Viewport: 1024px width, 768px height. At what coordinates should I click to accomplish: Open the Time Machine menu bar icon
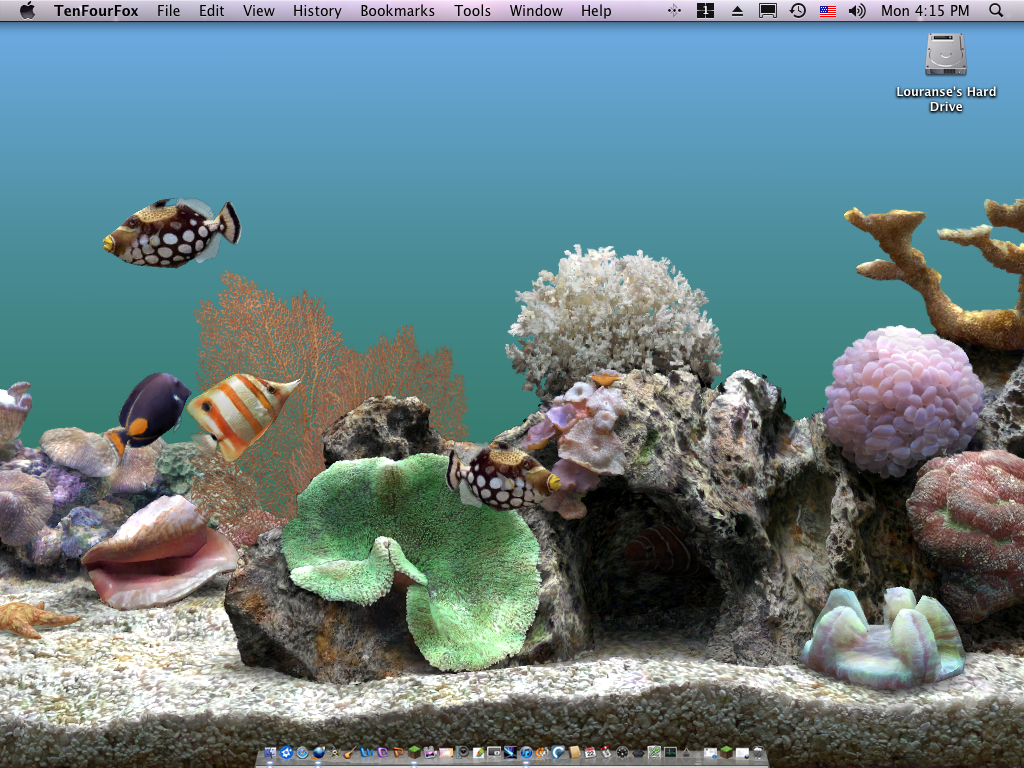(797, 11)
